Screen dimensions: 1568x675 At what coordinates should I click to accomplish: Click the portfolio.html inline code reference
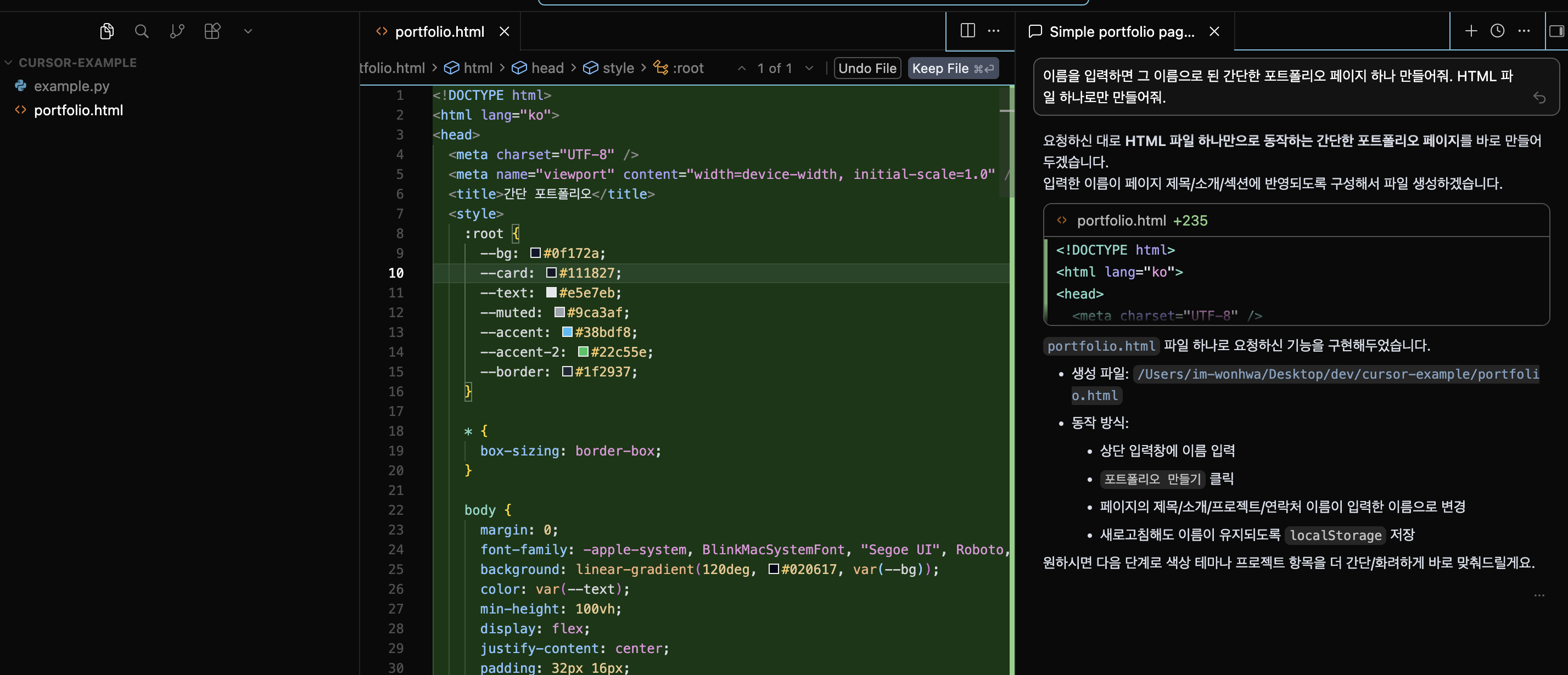(1101, 346)
